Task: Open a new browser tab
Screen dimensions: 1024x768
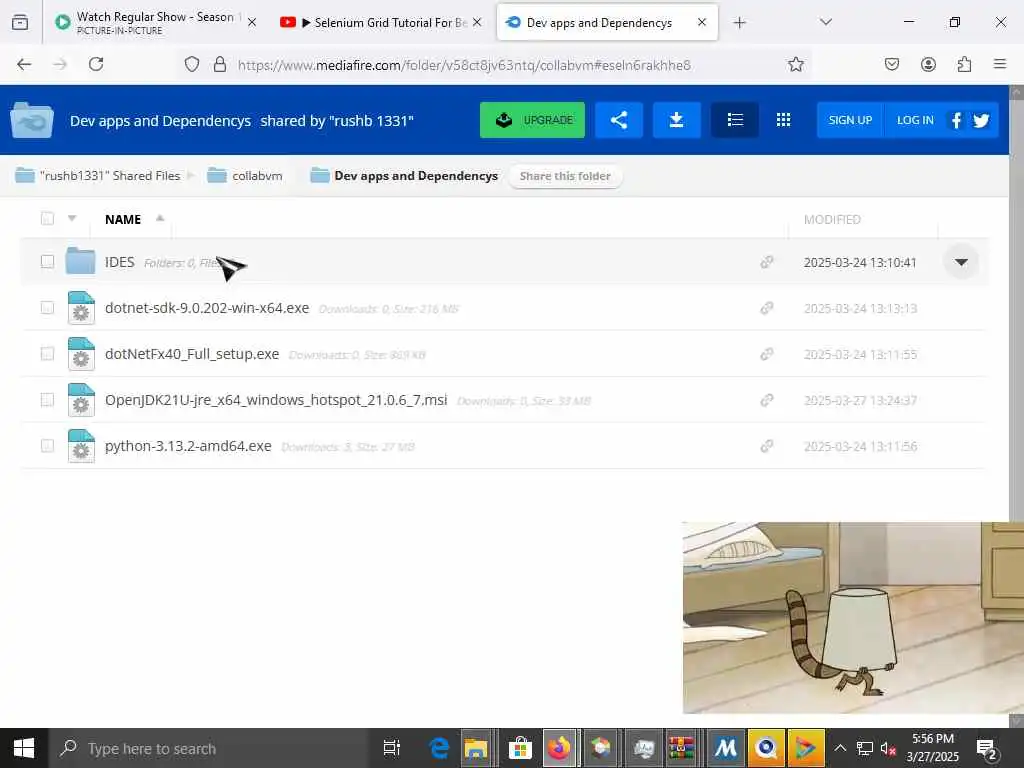Action: click(739, 23)
